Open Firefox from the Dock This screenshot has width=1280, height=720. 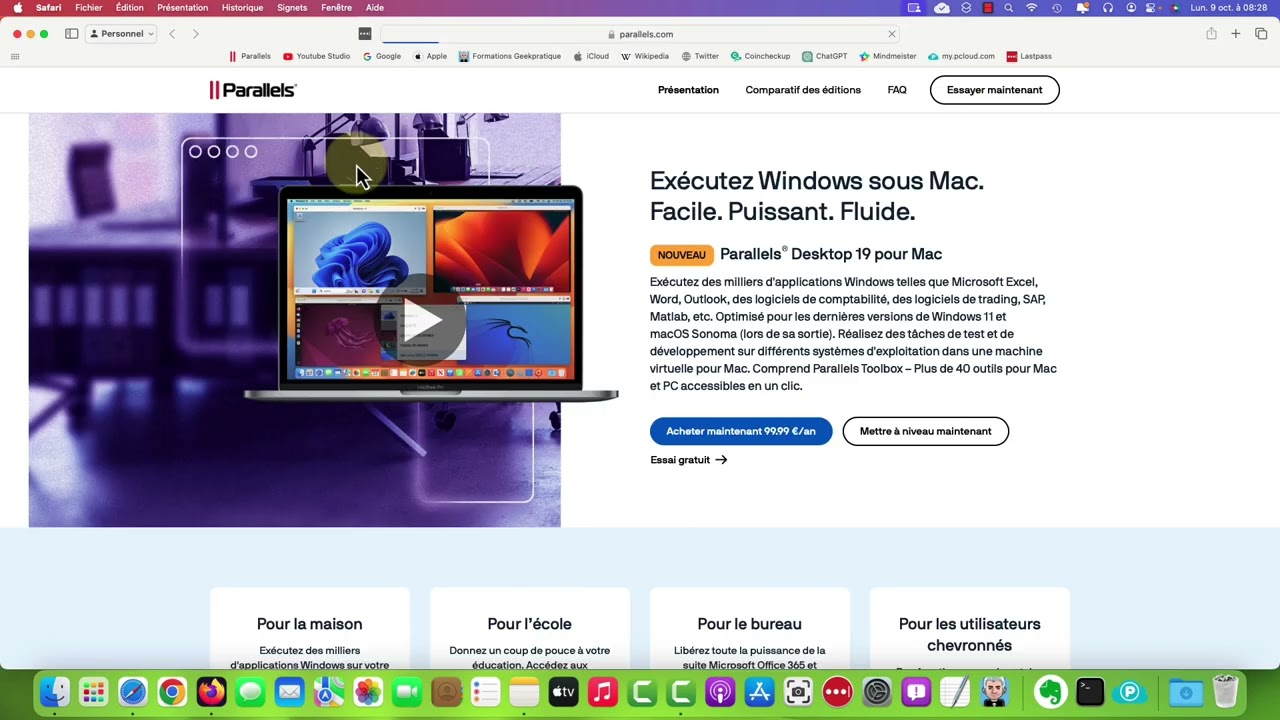211,692
